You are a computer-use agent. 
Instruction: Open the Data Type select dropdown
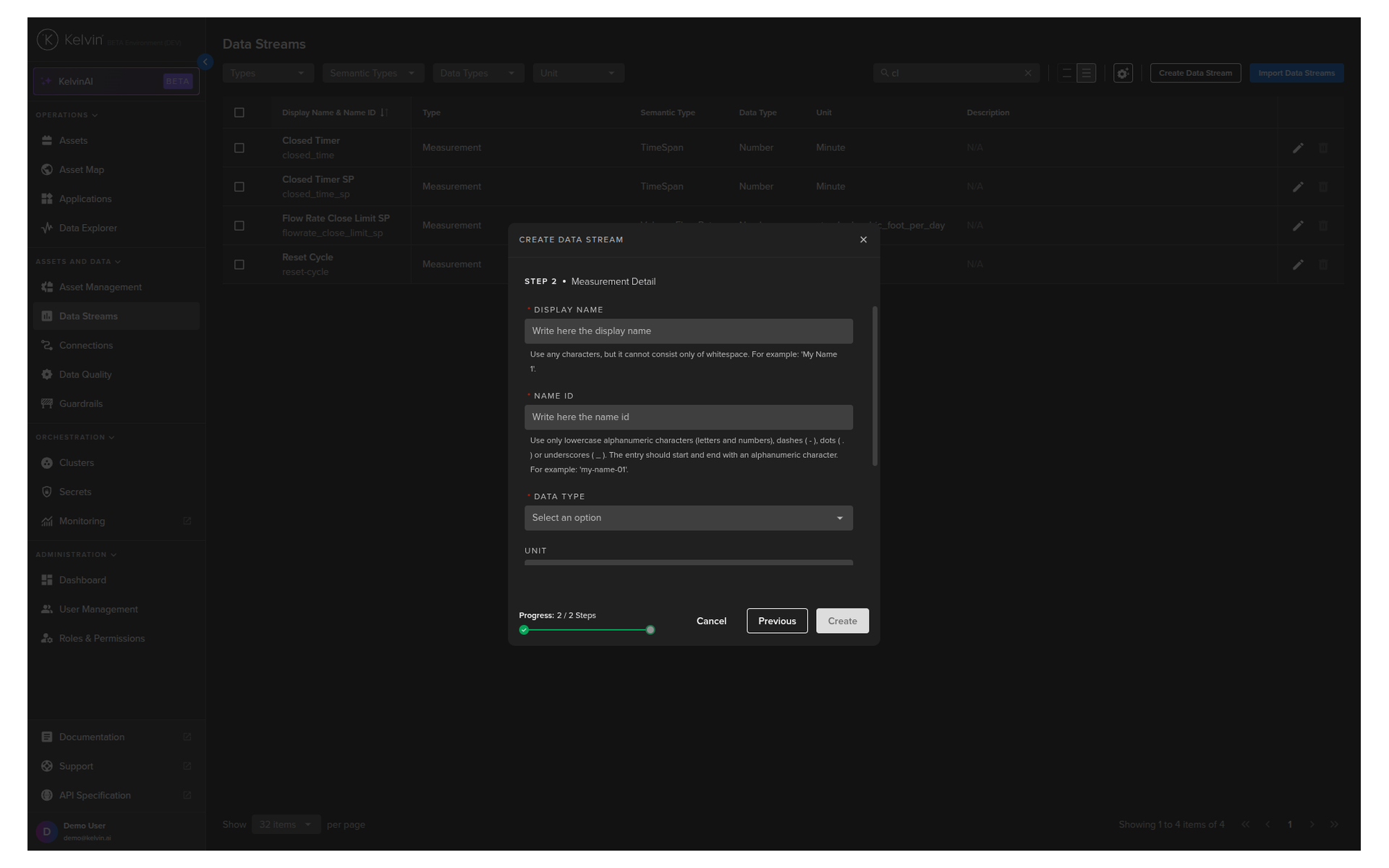(x=688, y=518)
